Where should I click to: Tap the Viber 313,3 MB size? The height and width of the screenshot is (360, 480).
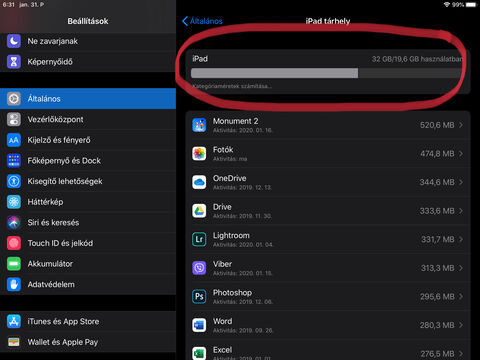click(x=438, y=268)
